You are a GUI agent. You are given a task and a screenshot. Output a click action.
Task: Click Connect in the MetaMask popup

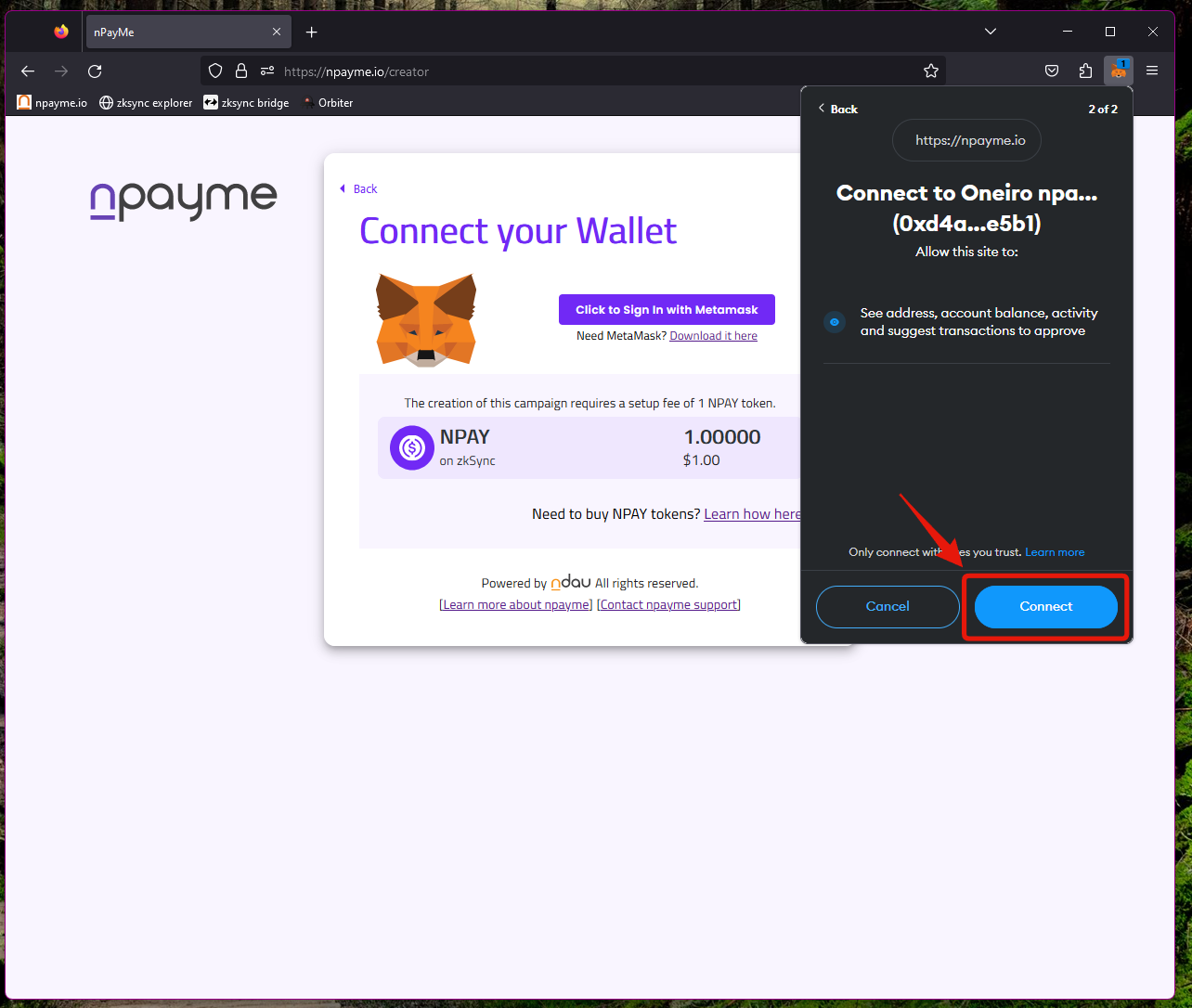(1046, 606)
